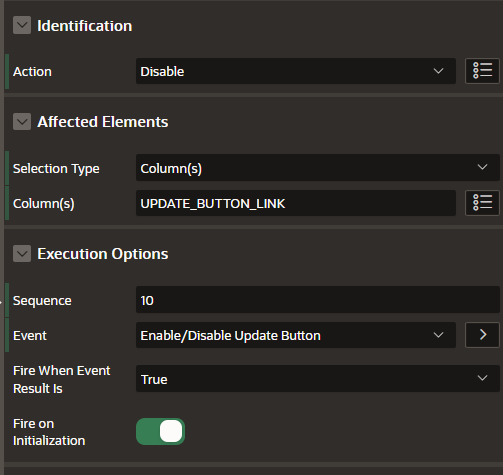Open the Fire When Event Result Is dropdown

(x=318, y=378)
